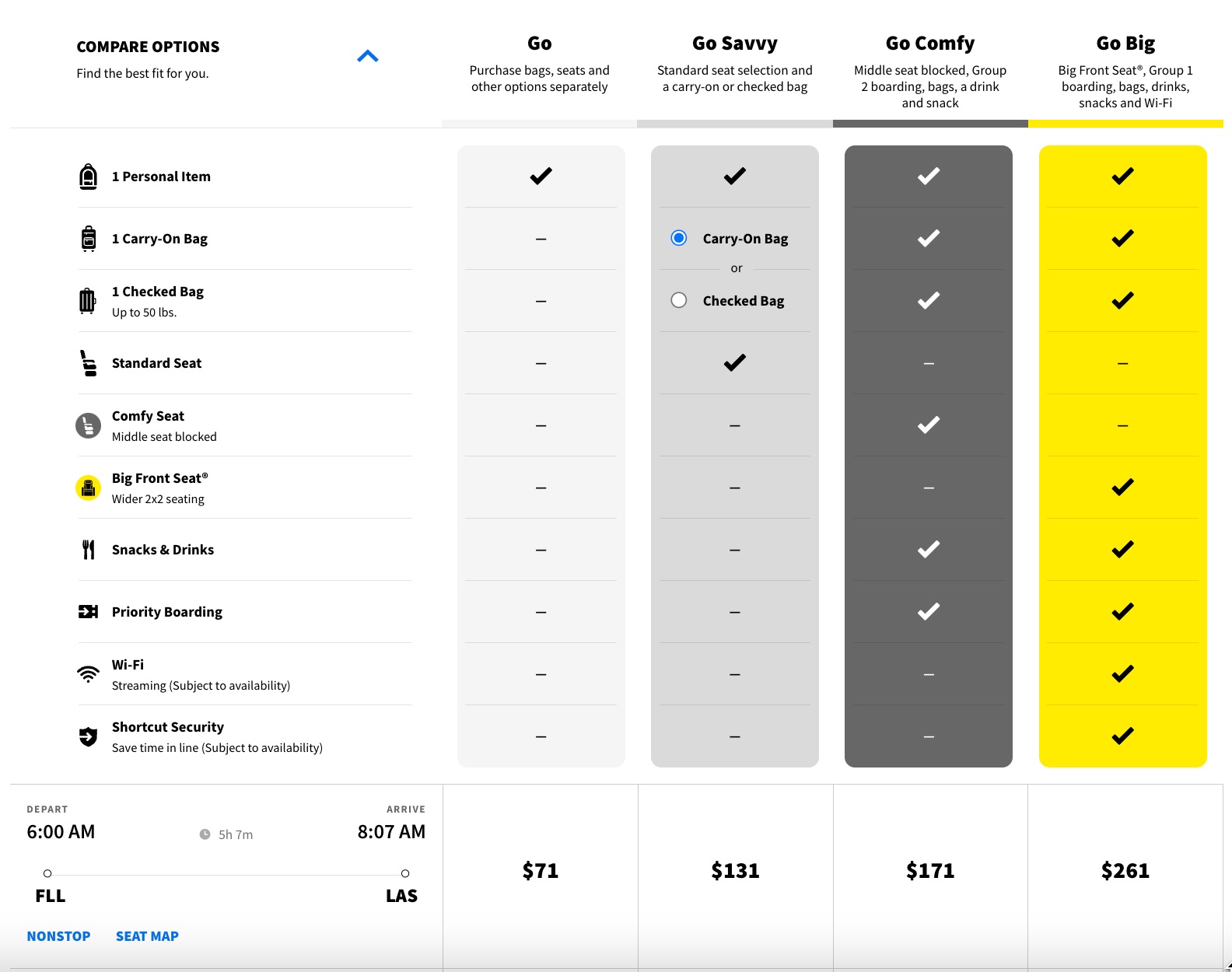Click the yellow Big Front Seat icon
Viewport: 1232px width, 972px height.
coord(89,488)
